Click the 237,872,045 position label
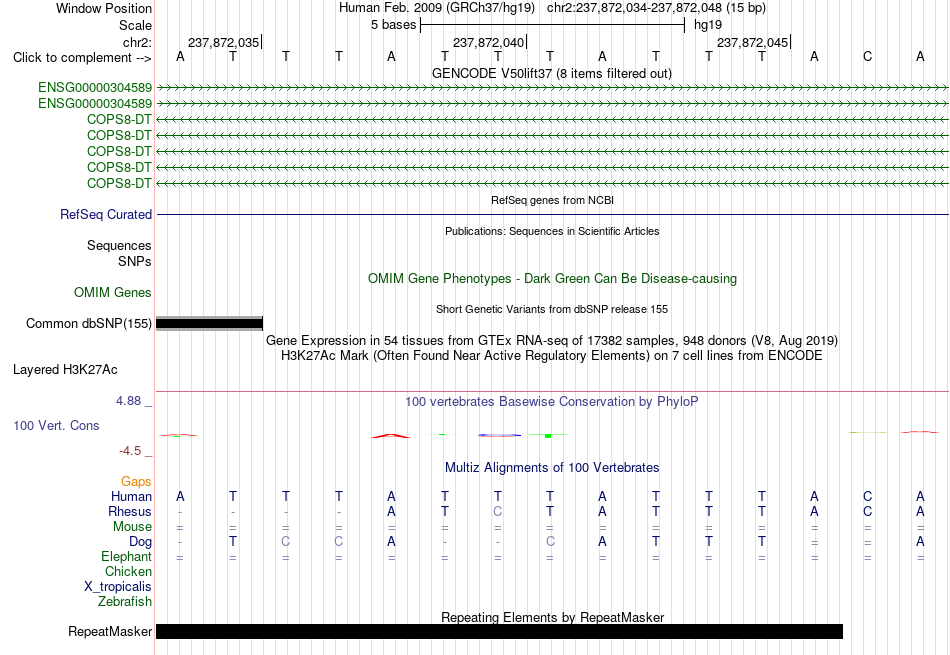 [x=752, y=42]
